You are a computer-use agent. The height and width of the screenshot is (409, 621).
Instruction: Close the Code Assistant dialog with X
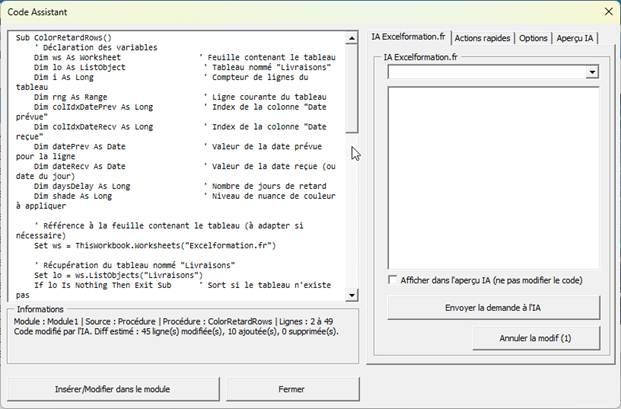point(609,12)
